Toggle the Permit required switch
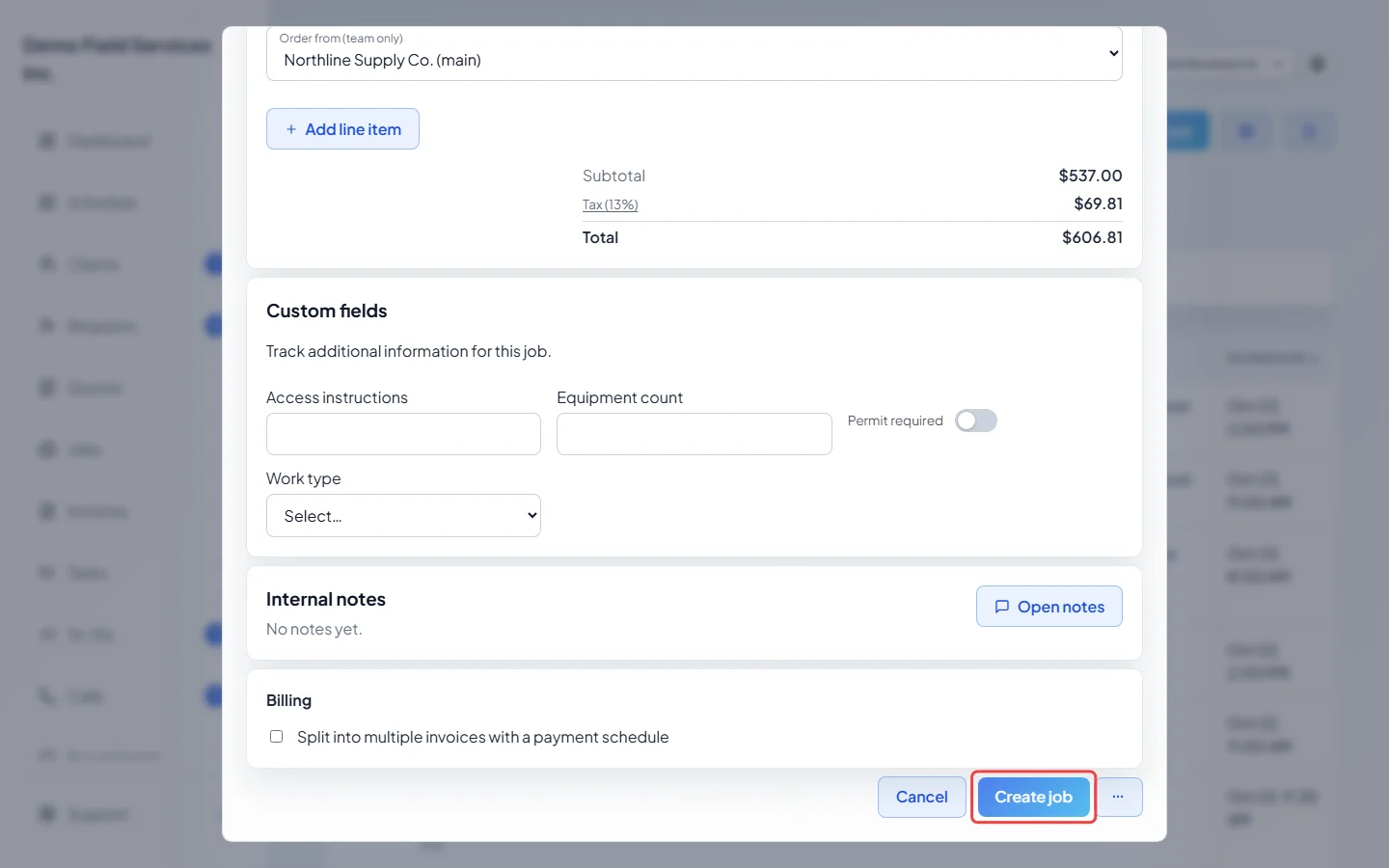The width and height of the screenshot is (1389, 868). (x=976, y=420)
